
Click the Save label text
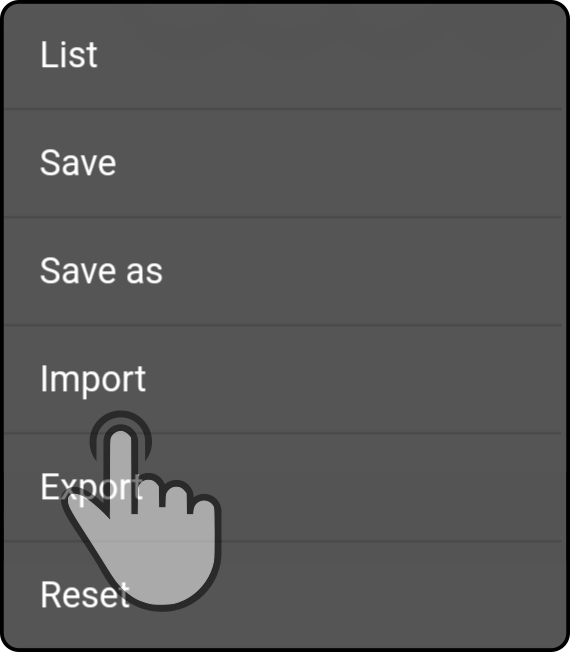coord(78,163)
